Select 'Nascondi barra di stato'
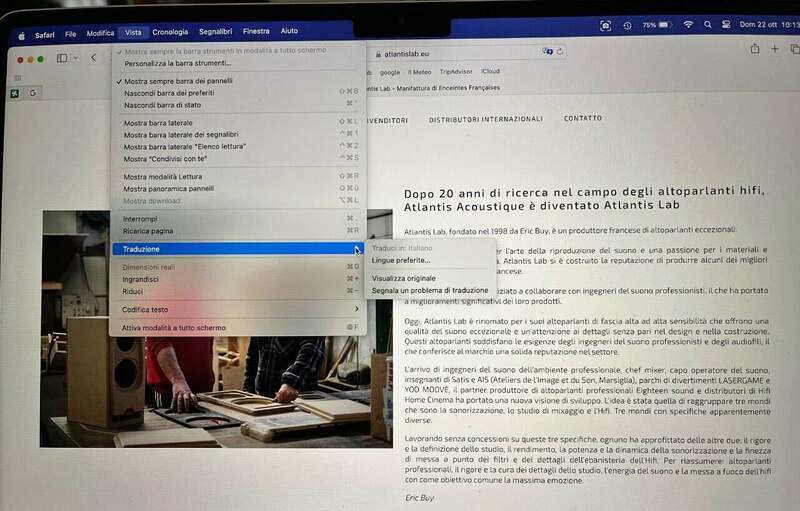Image resolution: width=800 pixels, height=511 pixels. pyautogui.click(x=162, y=103)
